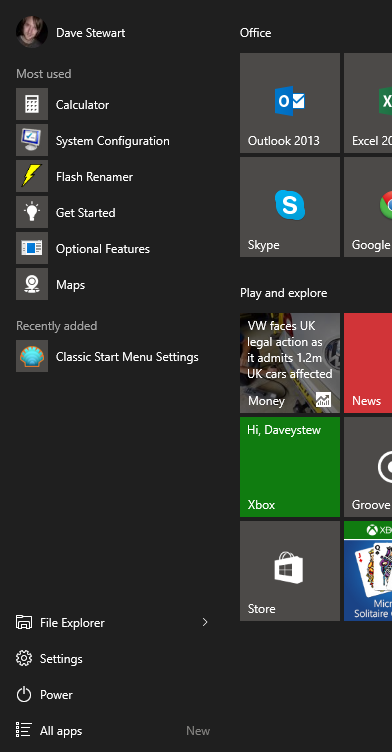Screen dimensions: 392x752
Task: Launch Calculator from the Most used list
Action: (82, 105)
